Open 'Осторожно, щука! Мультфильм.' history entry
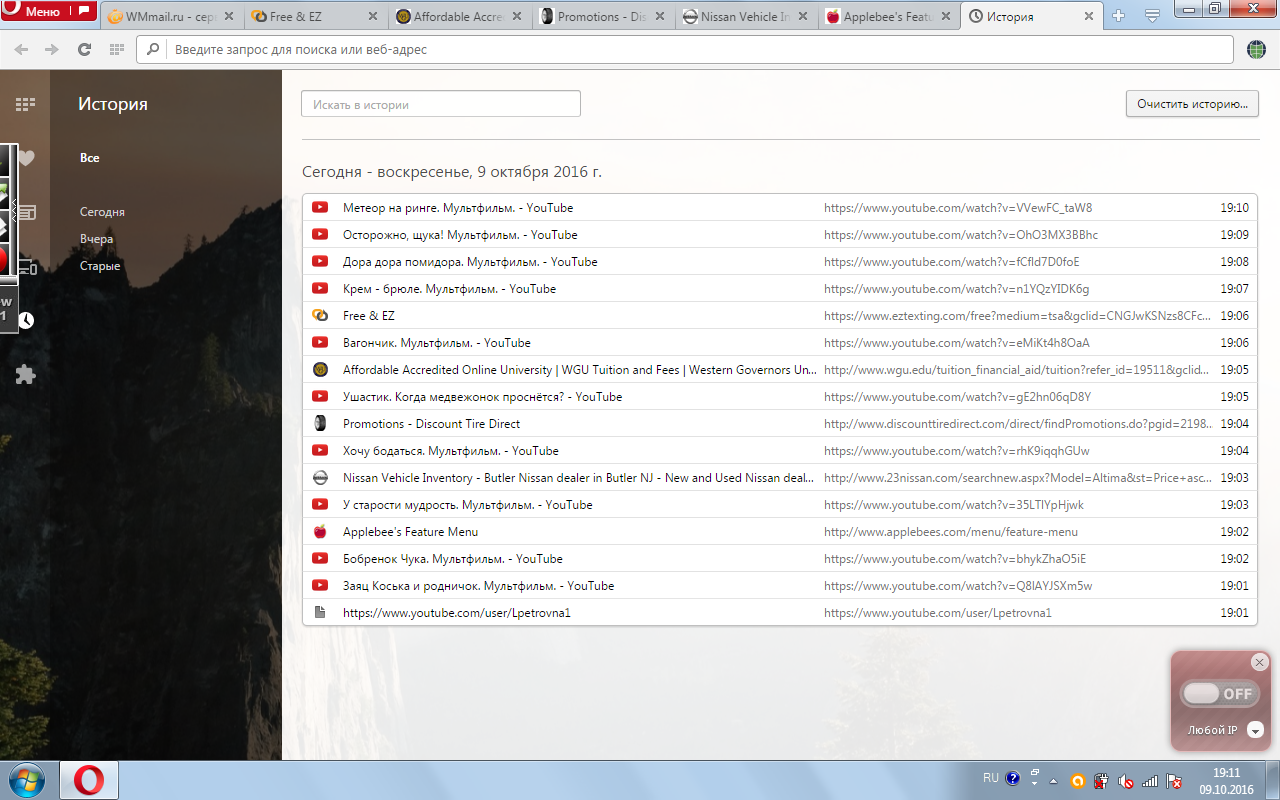 tap(460, 235)
